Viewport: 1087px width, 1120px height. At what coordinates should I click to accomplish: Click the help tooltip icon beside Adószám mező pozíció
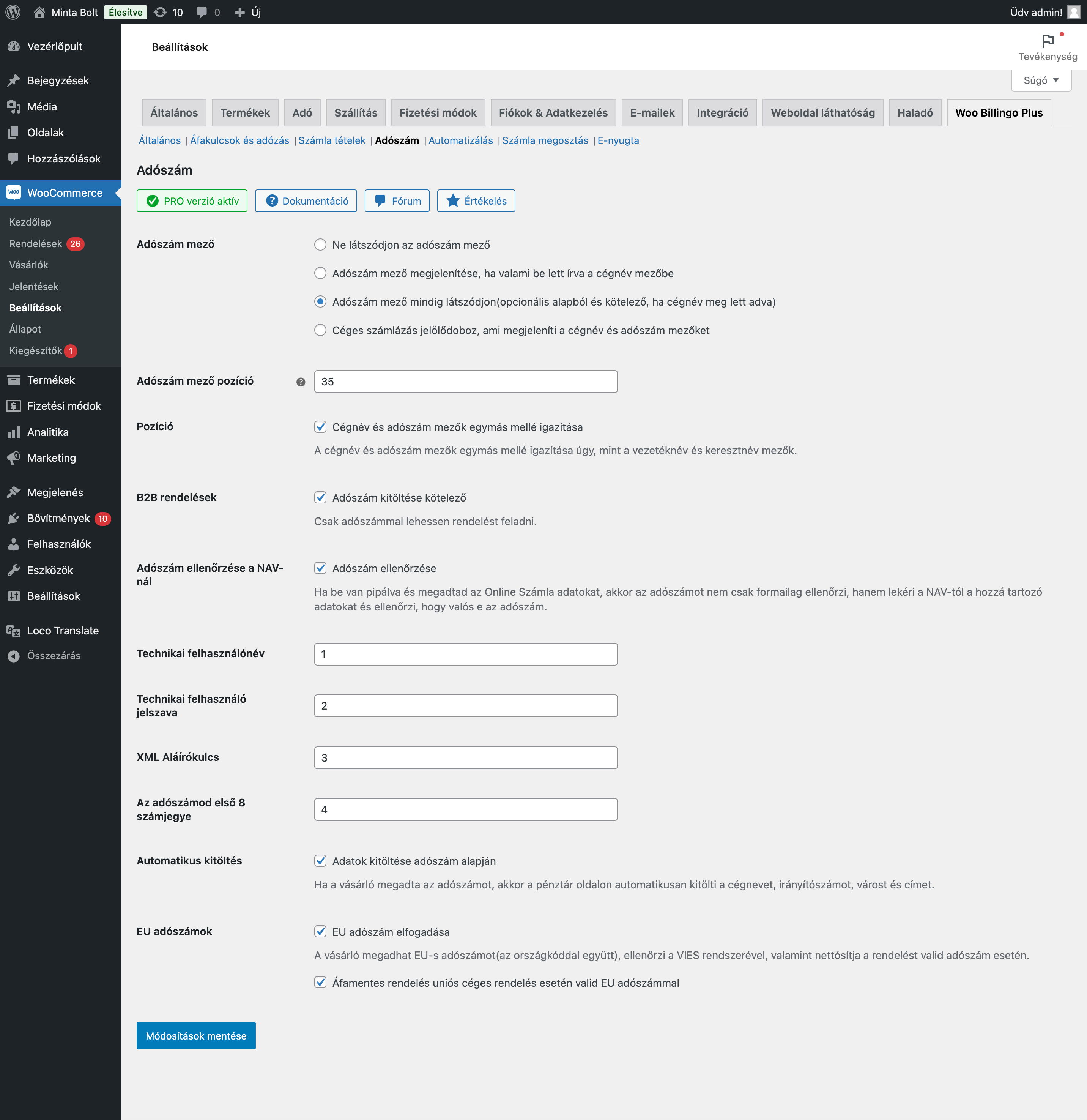point(301,382)
